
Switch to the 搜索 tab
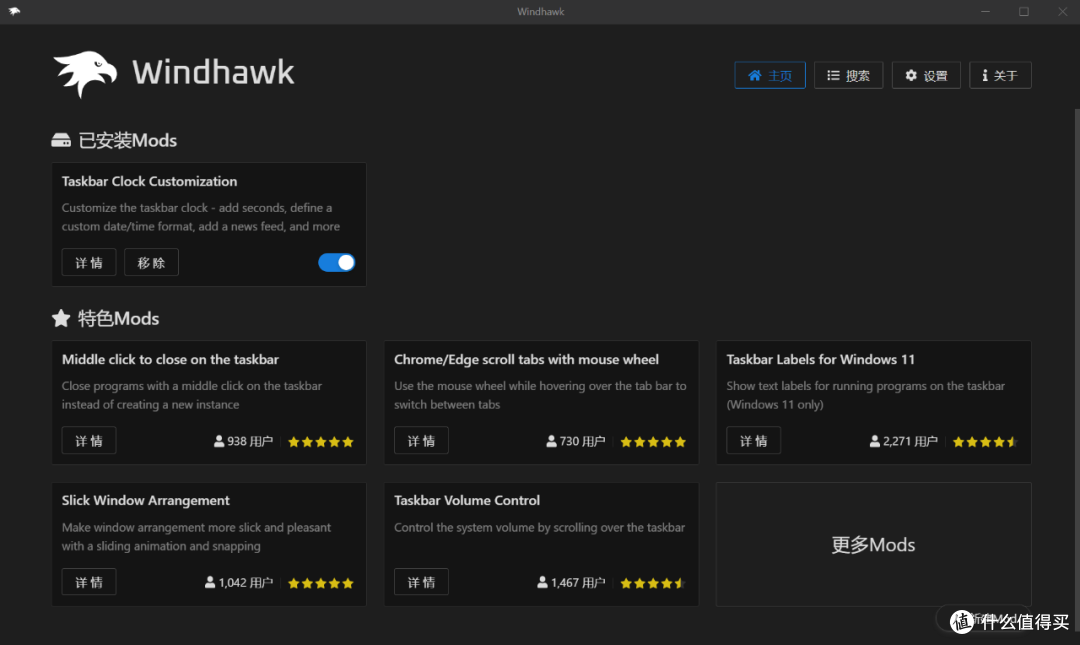[848, 74]
